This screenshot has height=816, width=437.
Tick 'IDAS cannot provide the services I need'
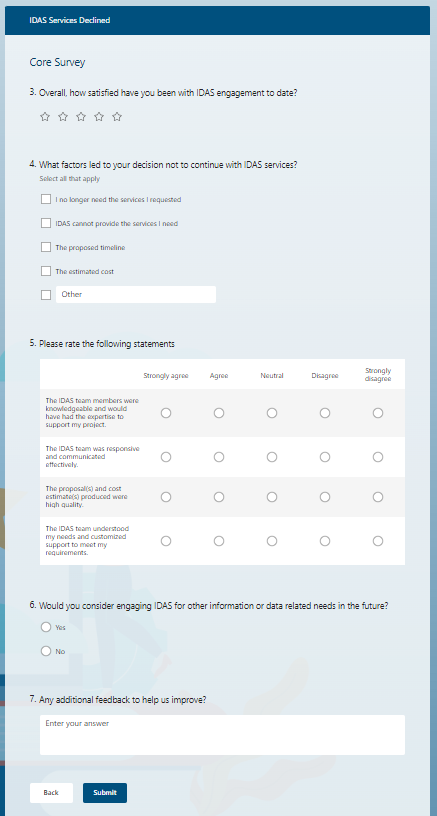[46, 223]
